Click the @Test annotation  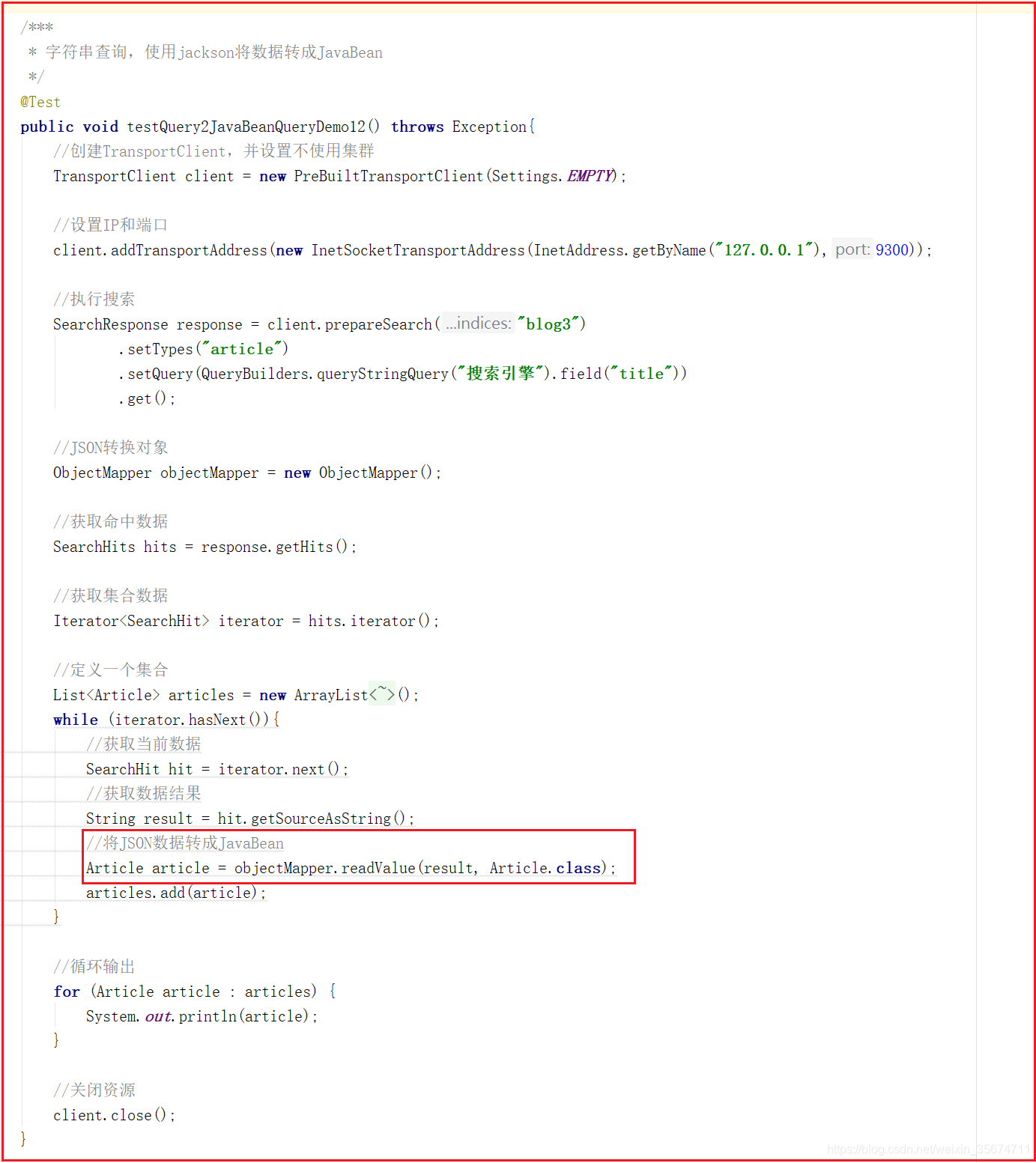pos(40,102)
